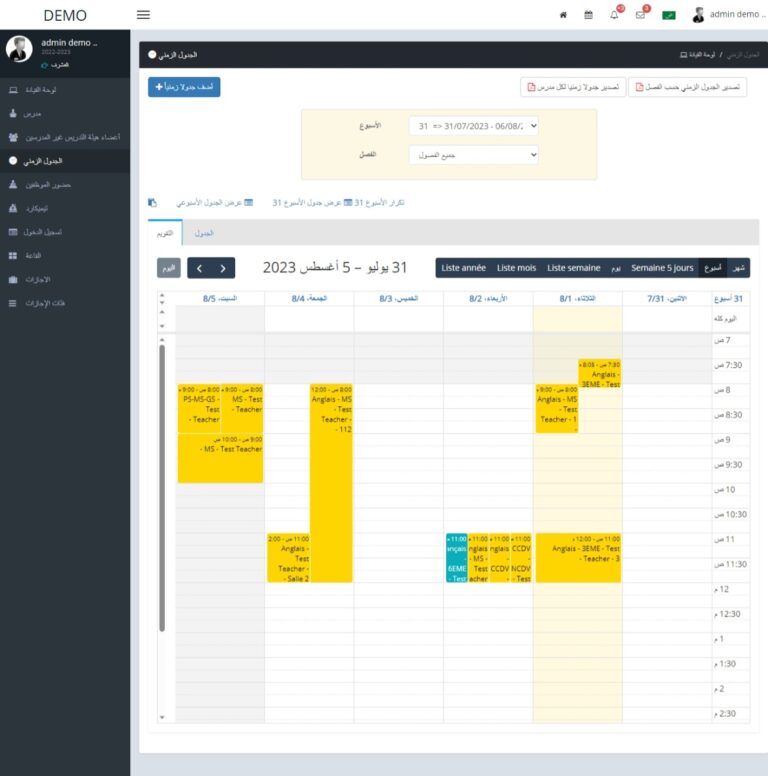The height and width of the screenshot is (776, 768).
Task: Click the repeat week 31 link
Action: click(x=379, y=202)
